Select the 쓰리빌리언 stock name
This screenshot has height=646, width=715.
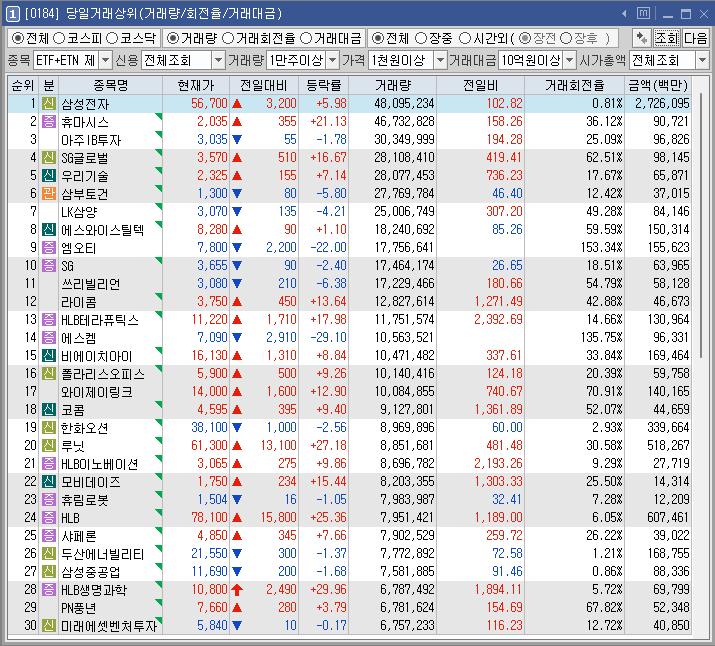[91, 284]
